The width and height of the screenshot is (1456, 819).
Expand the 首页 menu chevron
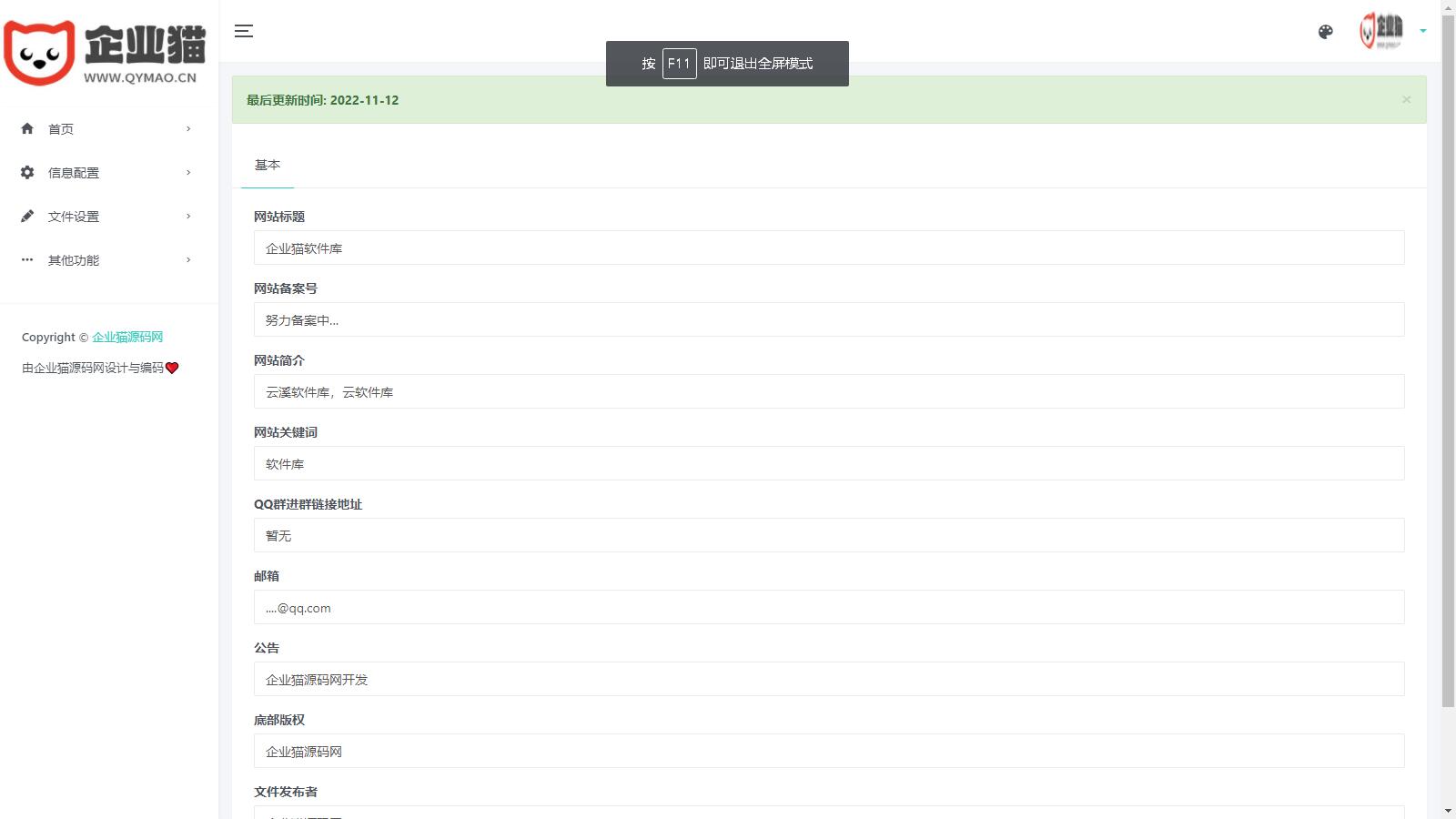coord(188,128)
